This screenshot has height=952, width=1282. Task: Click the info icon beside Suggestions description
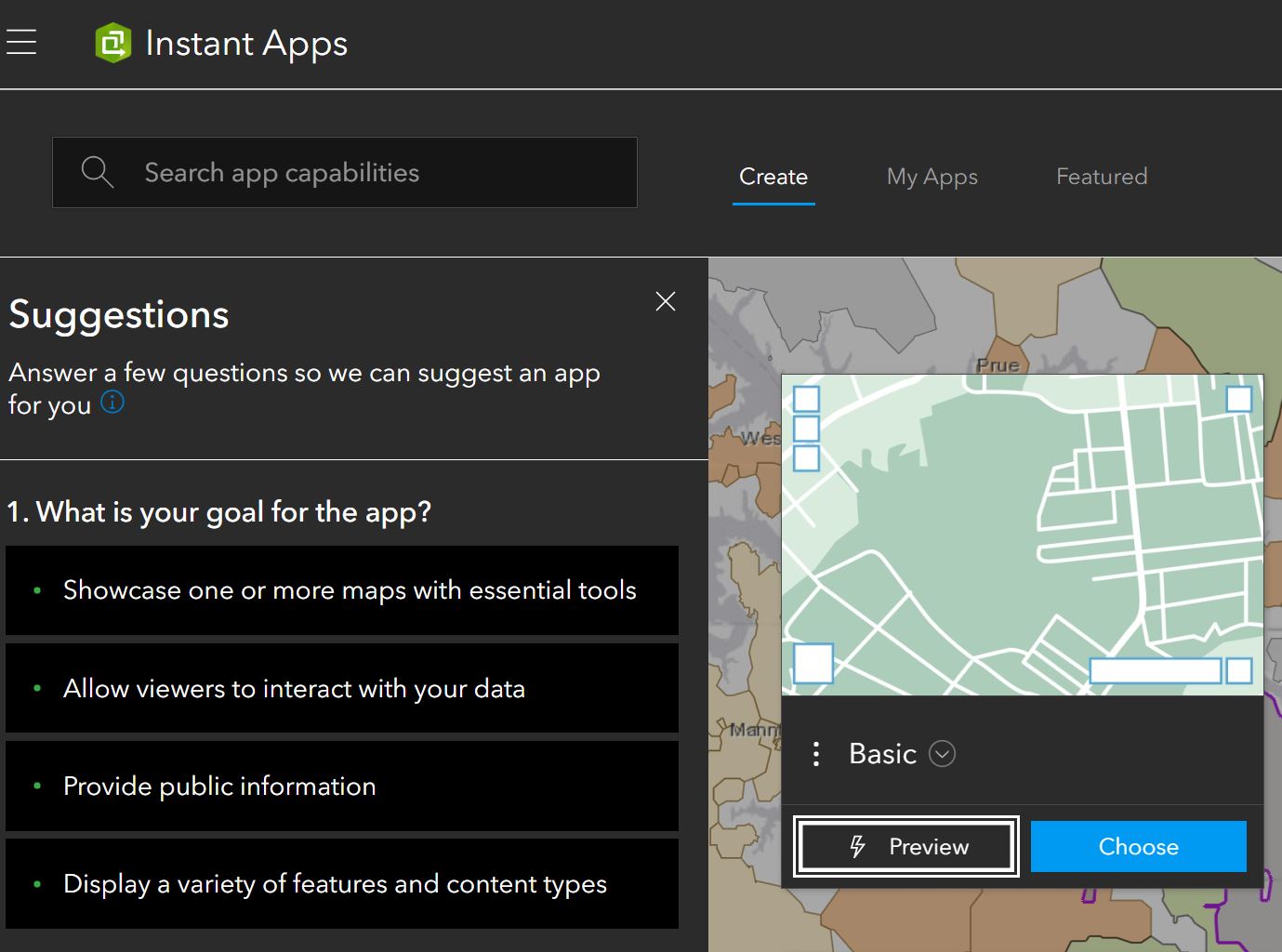click(x=112, y=403)
